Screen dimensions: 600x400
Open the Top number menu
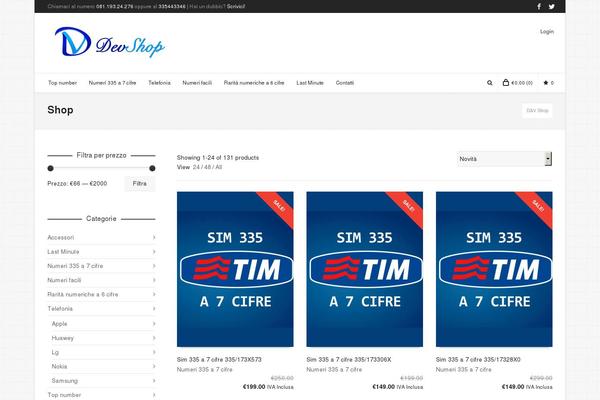62,83
